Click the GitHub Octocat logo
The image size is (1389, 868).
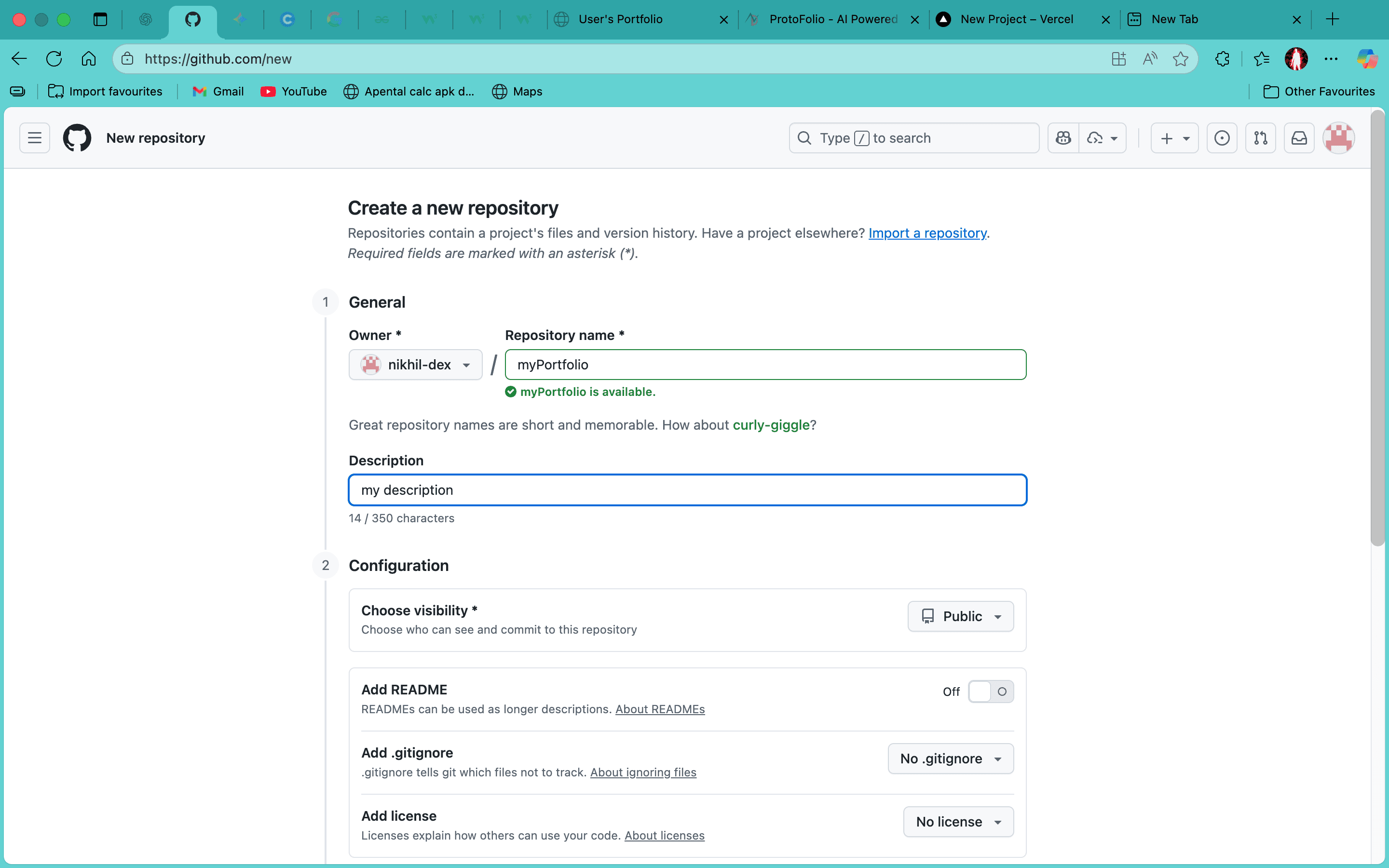(x=77, y=138)
